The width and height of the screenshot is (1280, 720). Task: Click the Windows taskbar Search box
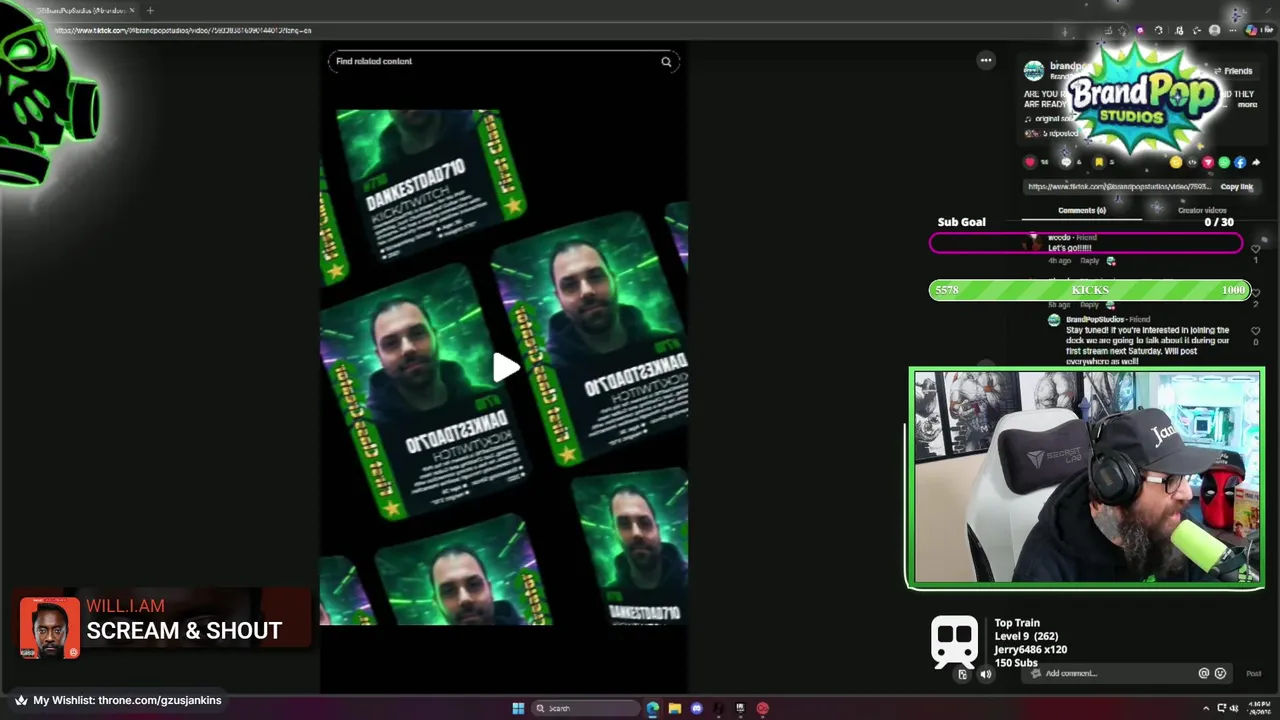(586, 708)
